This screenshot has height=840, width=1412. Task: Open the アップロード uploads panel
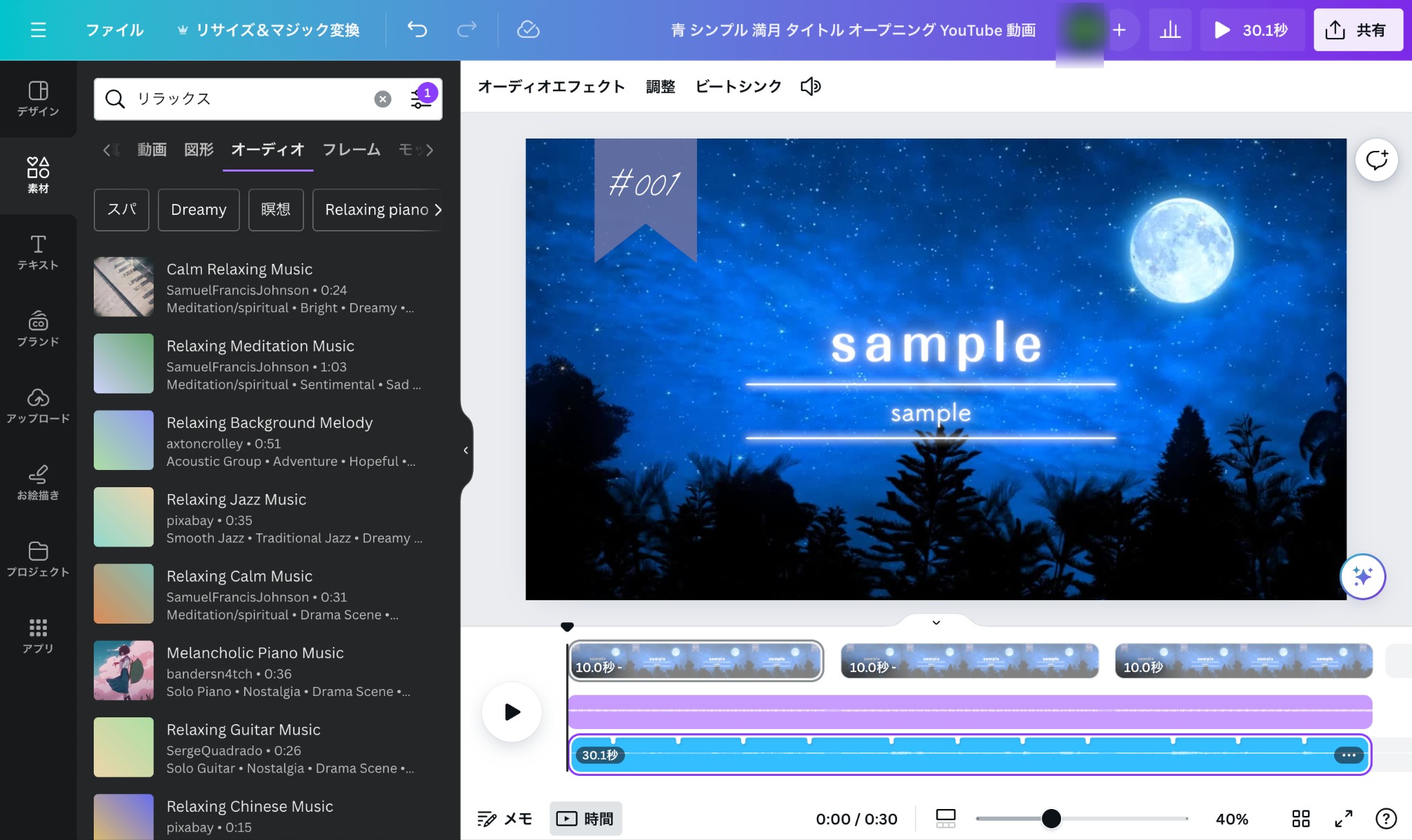coord(38,405)
